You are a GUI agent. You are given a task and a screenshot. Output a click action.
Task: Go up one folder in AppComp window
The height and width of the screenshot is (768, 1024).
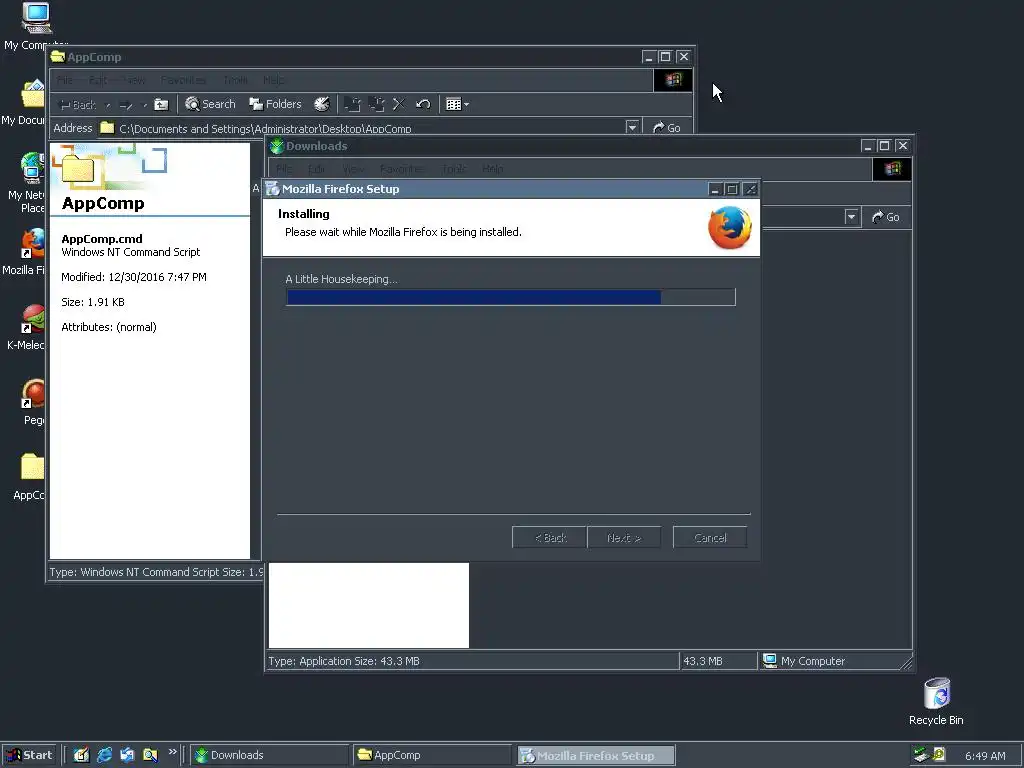[x=161, y=104]
